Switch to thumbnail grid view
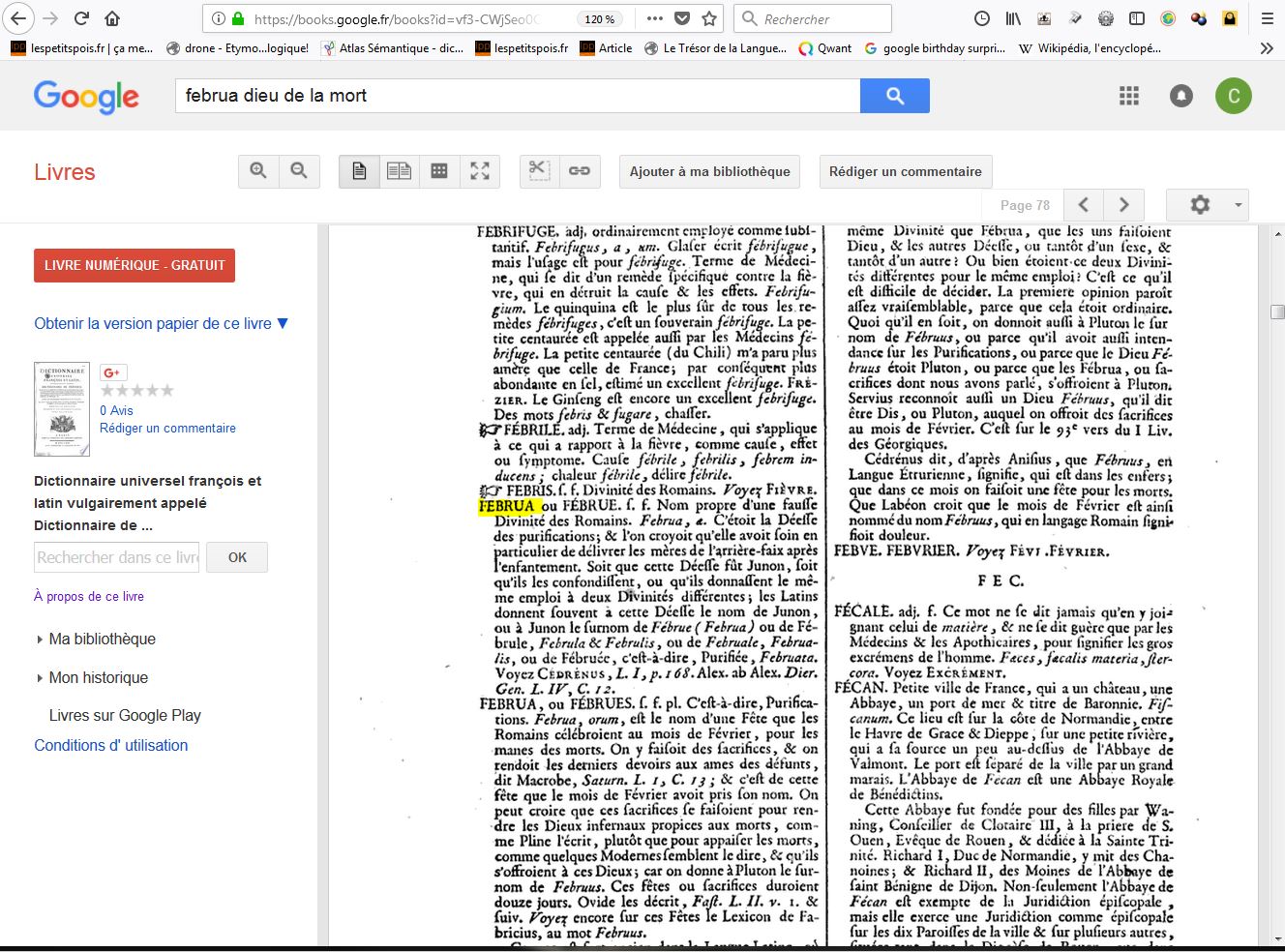 (x=439, y=171)
